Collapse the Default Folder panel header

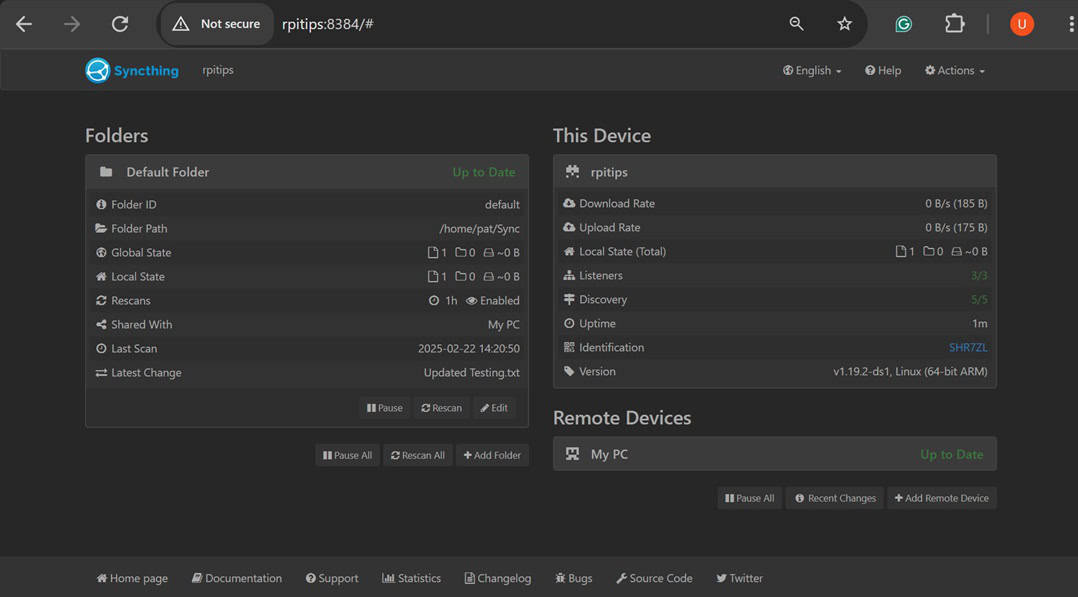[306, 172]
